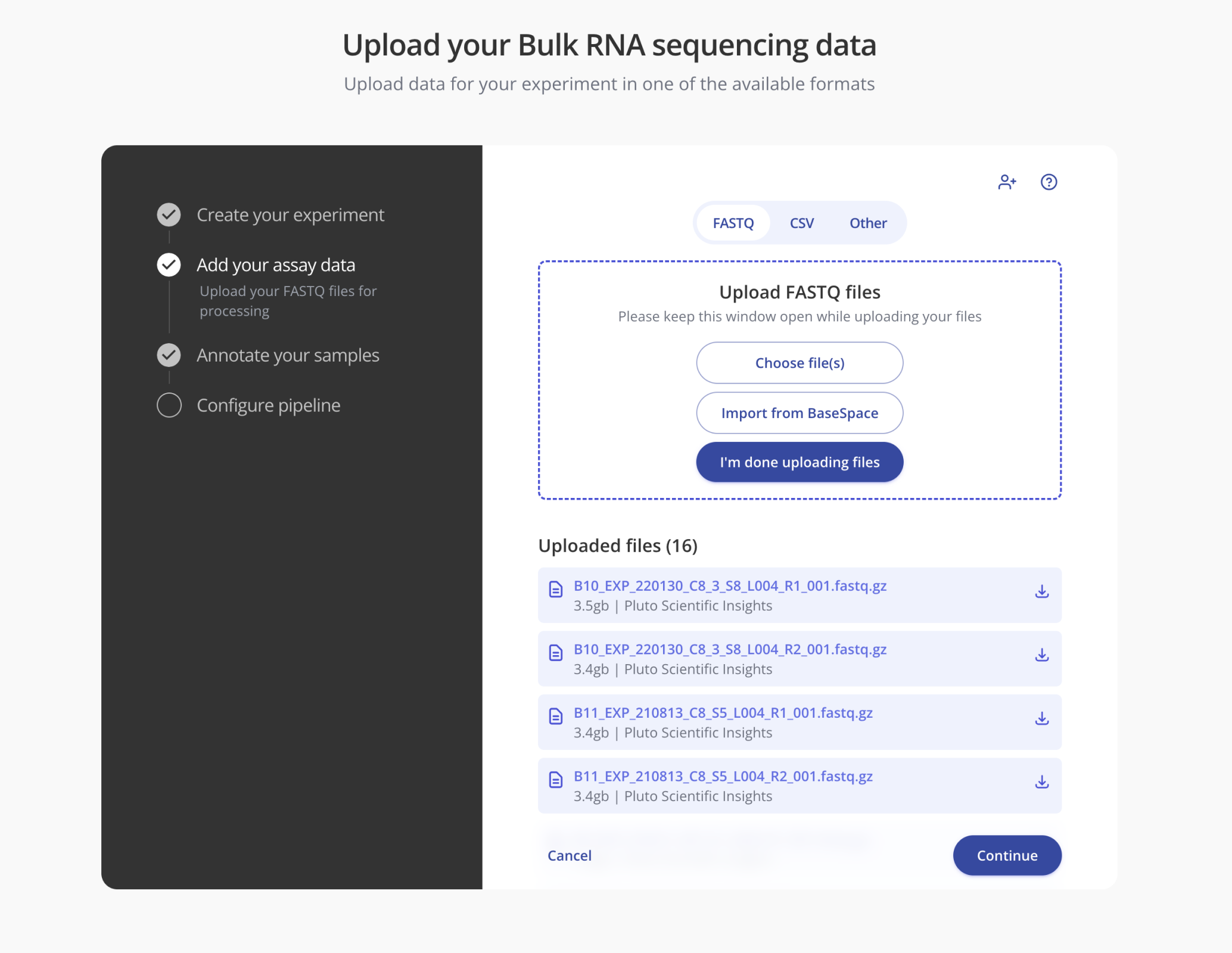Click Import from BaseSpace button
Screen dimensions: 1232x953
[799, 413]
